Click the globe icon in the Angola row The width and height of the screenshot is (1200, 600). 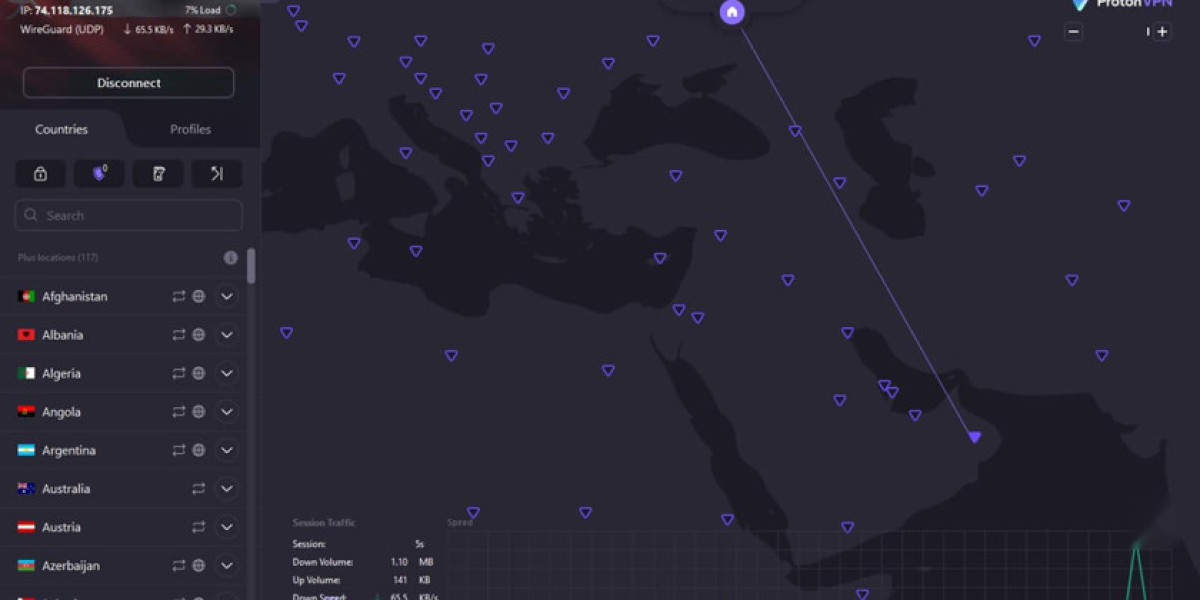coord(199,412)
